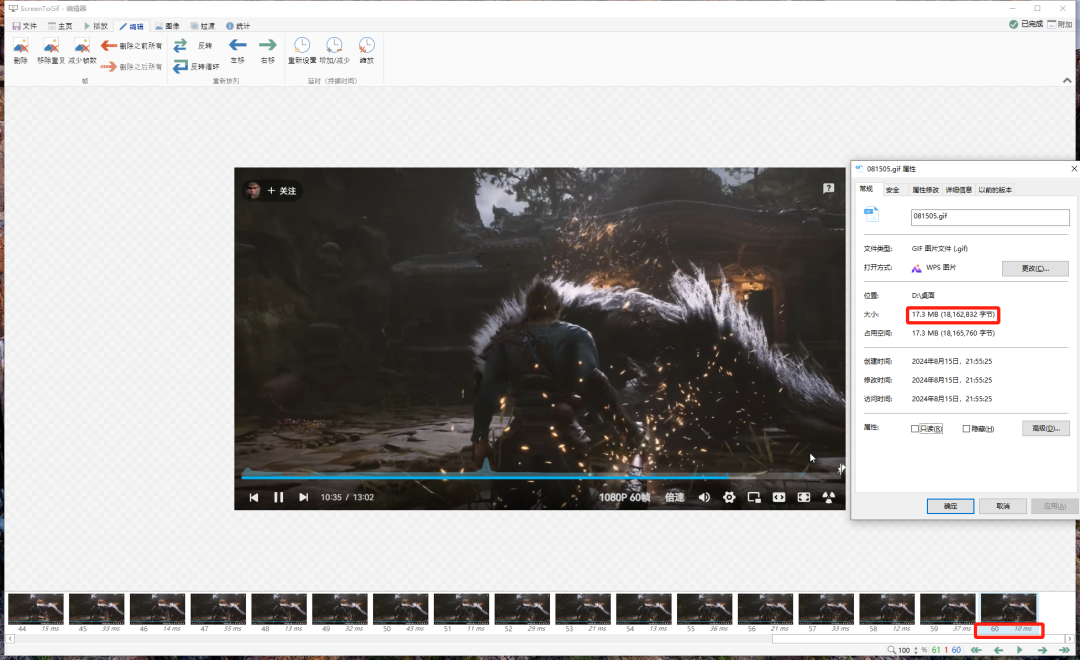
Task: Click 取消 in properties dialog
Action: (x=1003, y=506)
